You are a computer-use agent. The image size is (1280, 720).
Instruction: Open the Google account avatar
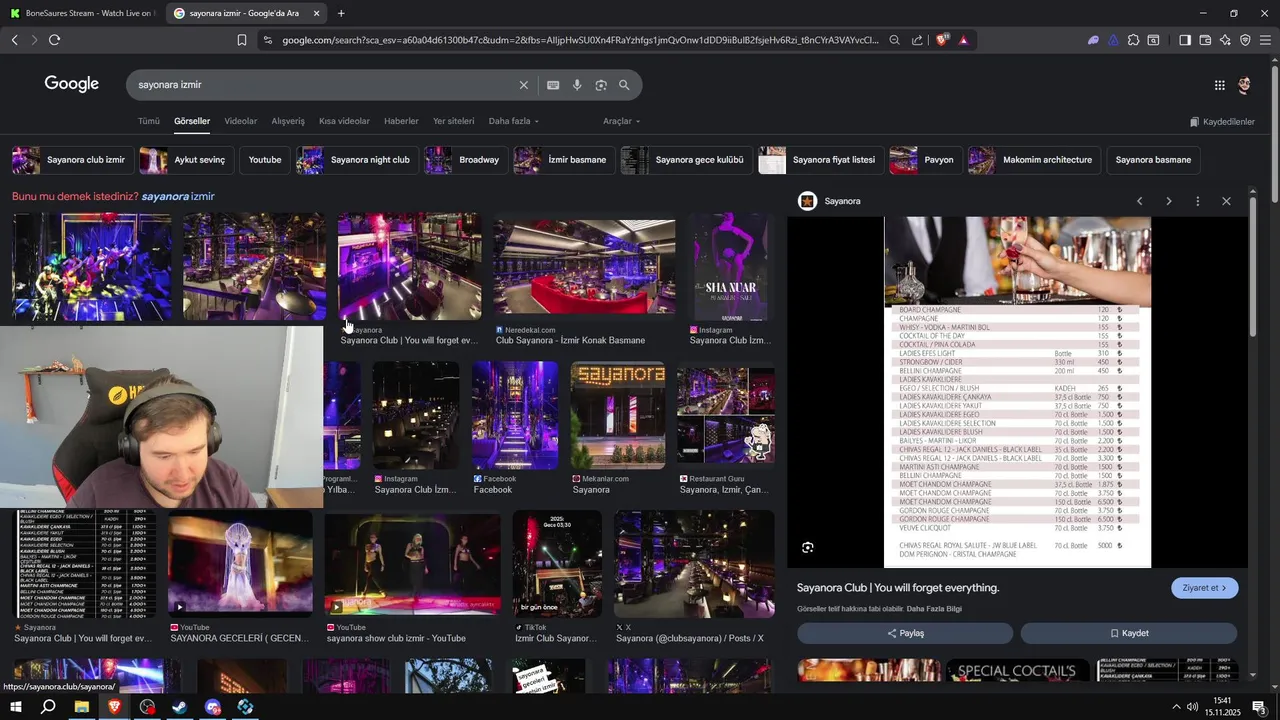pos(1244,85)
